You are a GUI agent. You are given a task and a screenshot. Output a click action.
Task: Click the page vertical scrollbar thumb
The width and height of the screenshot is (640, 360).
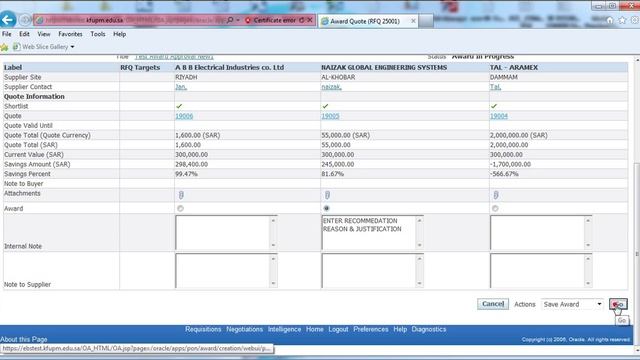click(x=636, y=253)
